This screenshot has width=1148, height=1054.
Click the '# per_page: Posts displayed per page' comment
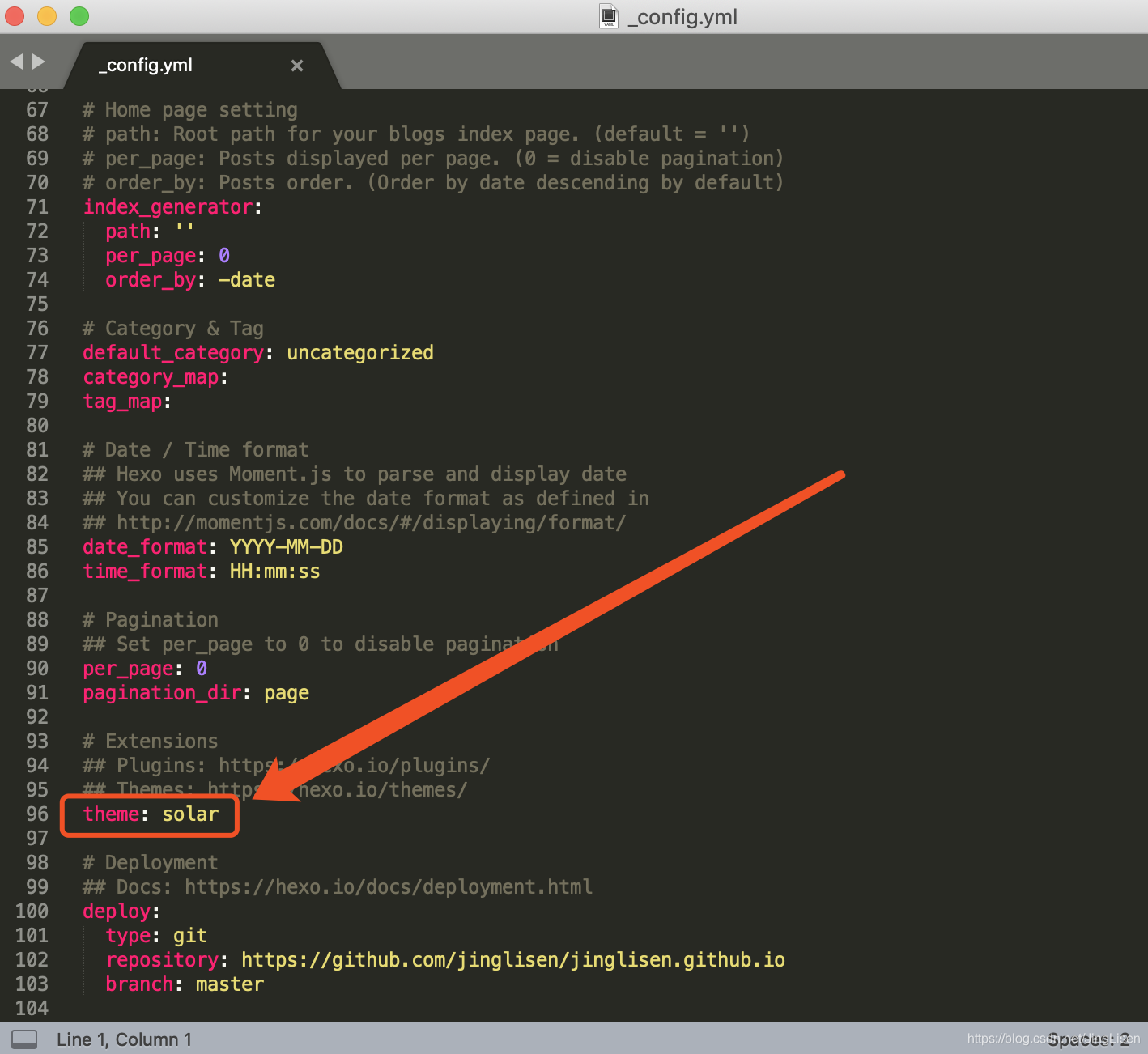pyautogui.click(x=433, y=159)
